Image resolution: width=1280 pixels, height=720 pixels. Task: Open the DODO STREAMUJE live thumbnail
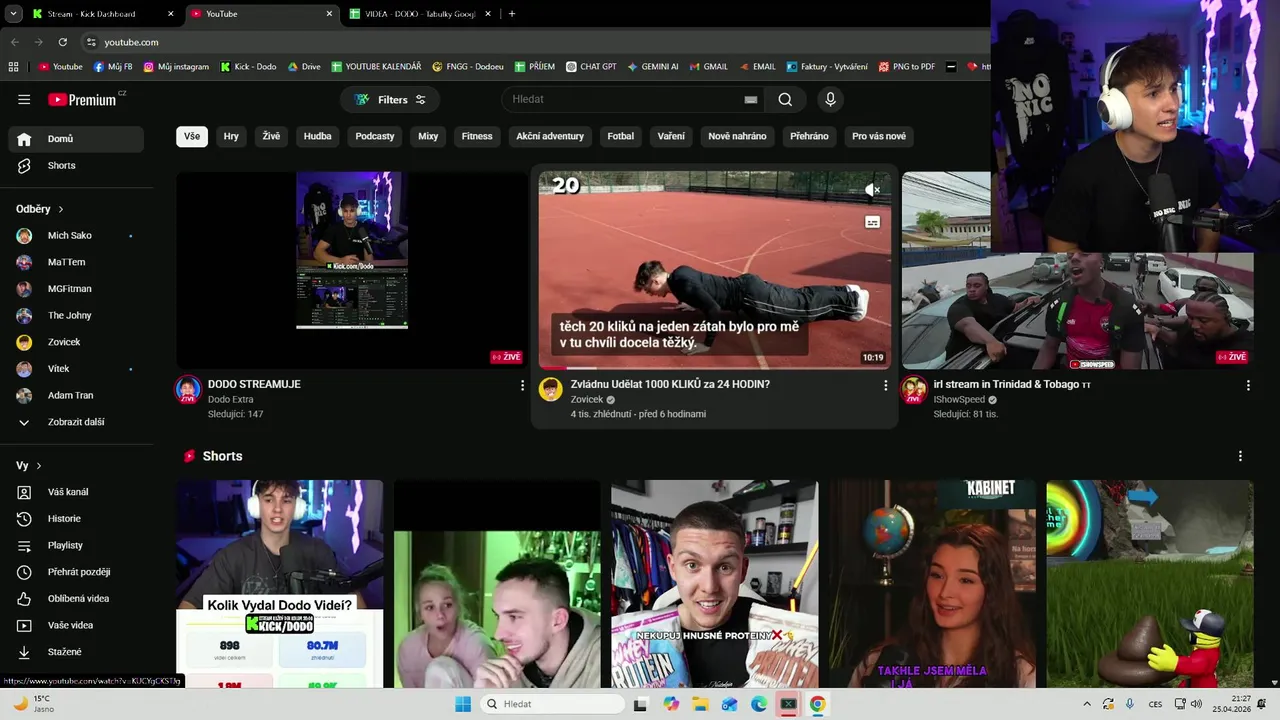click(x=352, y=270)
